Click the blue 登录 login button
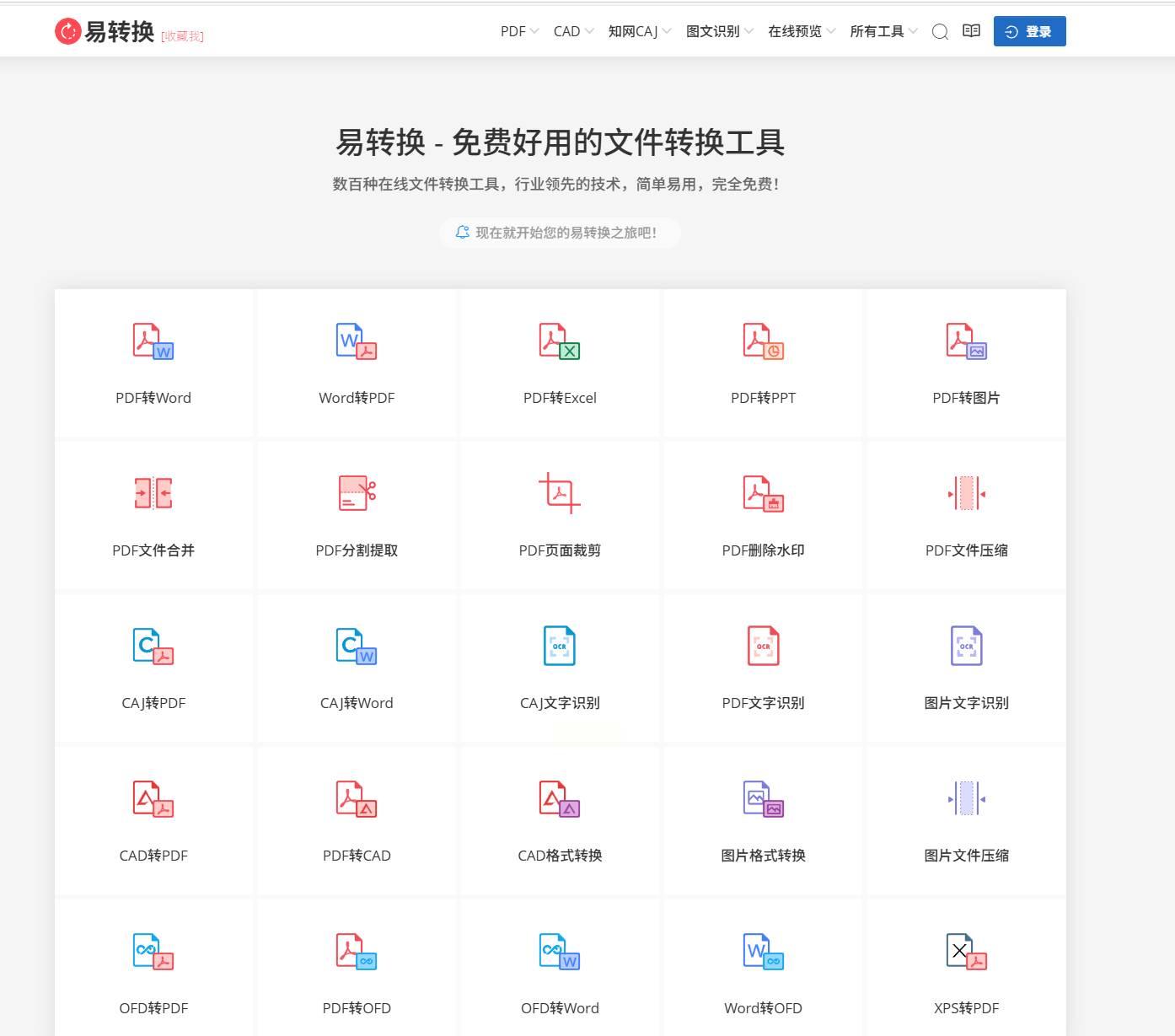 pos(1029,31)
